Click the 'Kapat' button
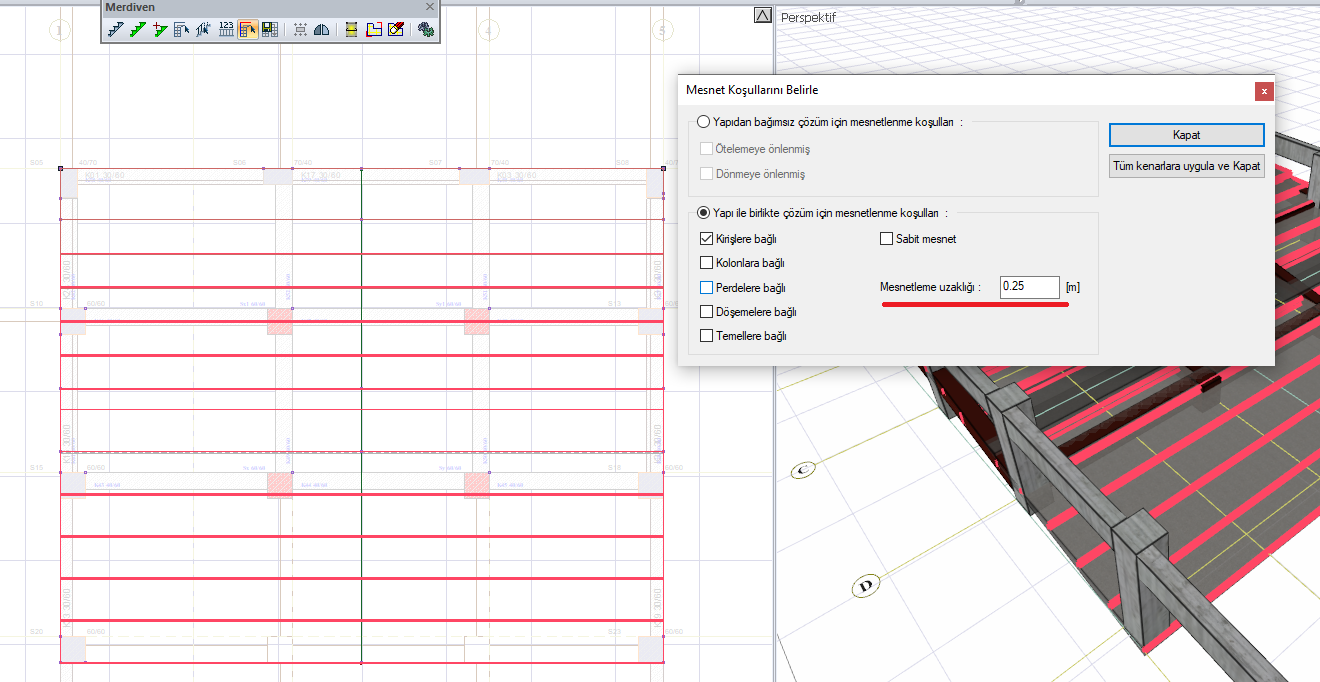This screenshot has height=682, width=1320. click(1187, 135)
